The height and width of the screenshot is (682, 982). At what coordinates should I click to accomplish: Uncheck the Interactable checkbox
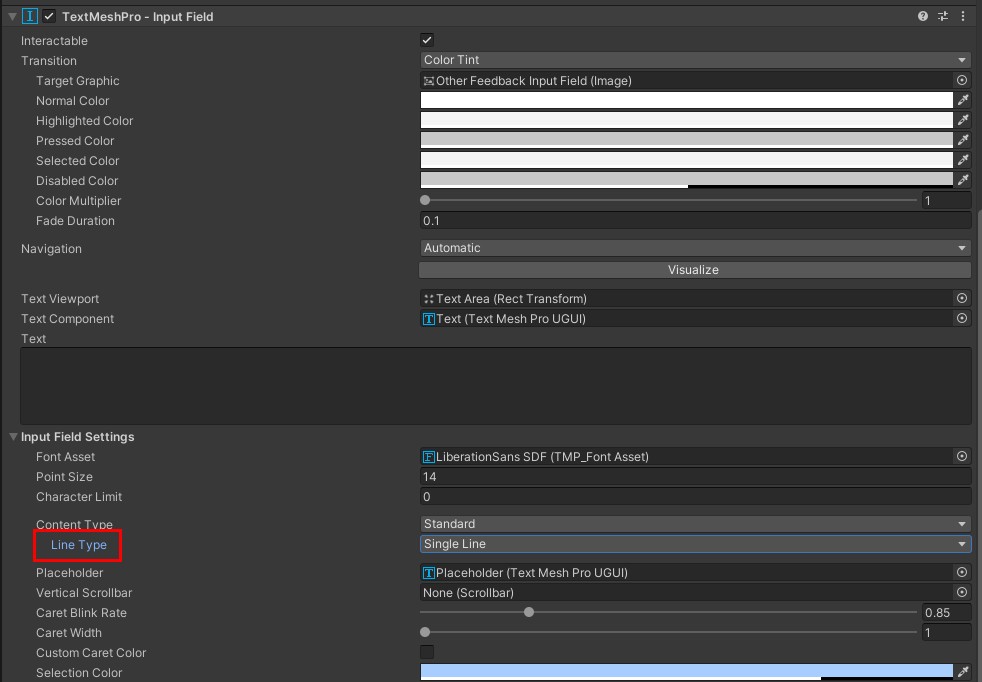pos(427,40)
